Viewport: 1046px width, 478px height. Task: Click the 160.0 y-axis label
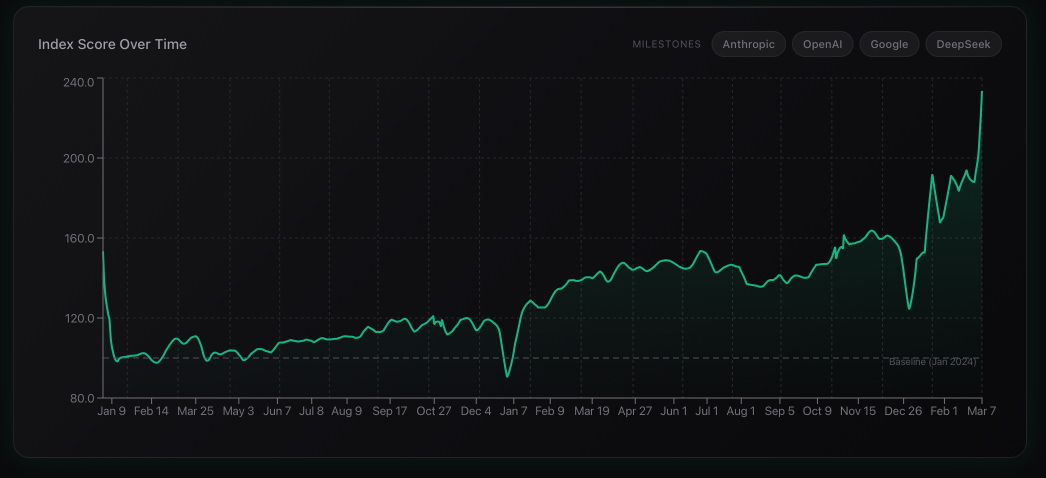79,239
